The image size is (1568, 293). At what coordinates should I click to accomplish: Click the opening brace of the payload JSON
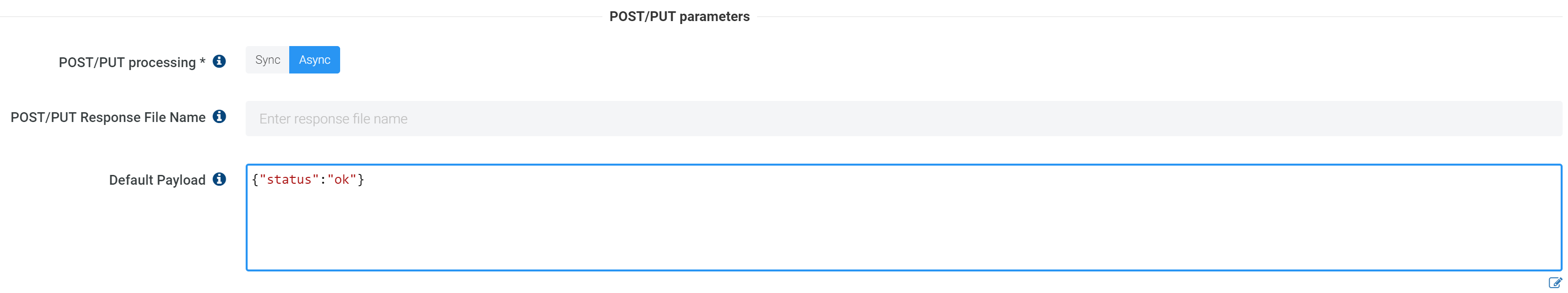[255, 180]
